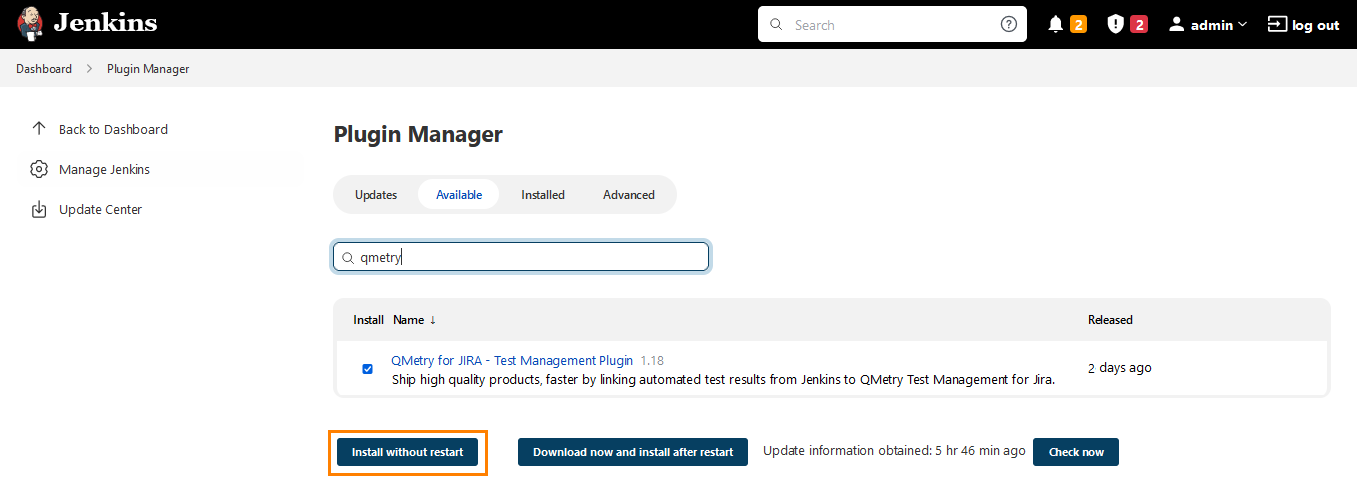Click Download now and install after restart
Image resolution: width=1357 pixels, height=486 pixels.
(x=633, y=452)
